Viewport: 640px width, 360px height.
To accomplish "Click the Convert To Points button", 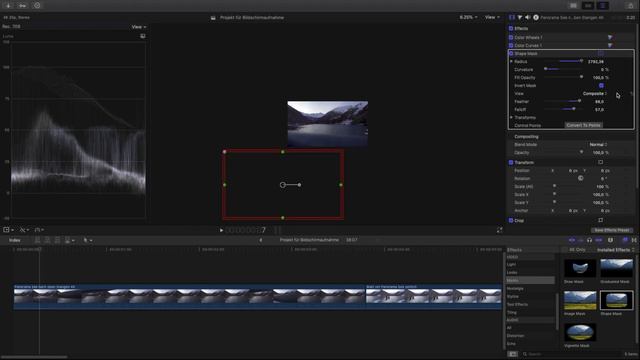I will click(583, 125).
